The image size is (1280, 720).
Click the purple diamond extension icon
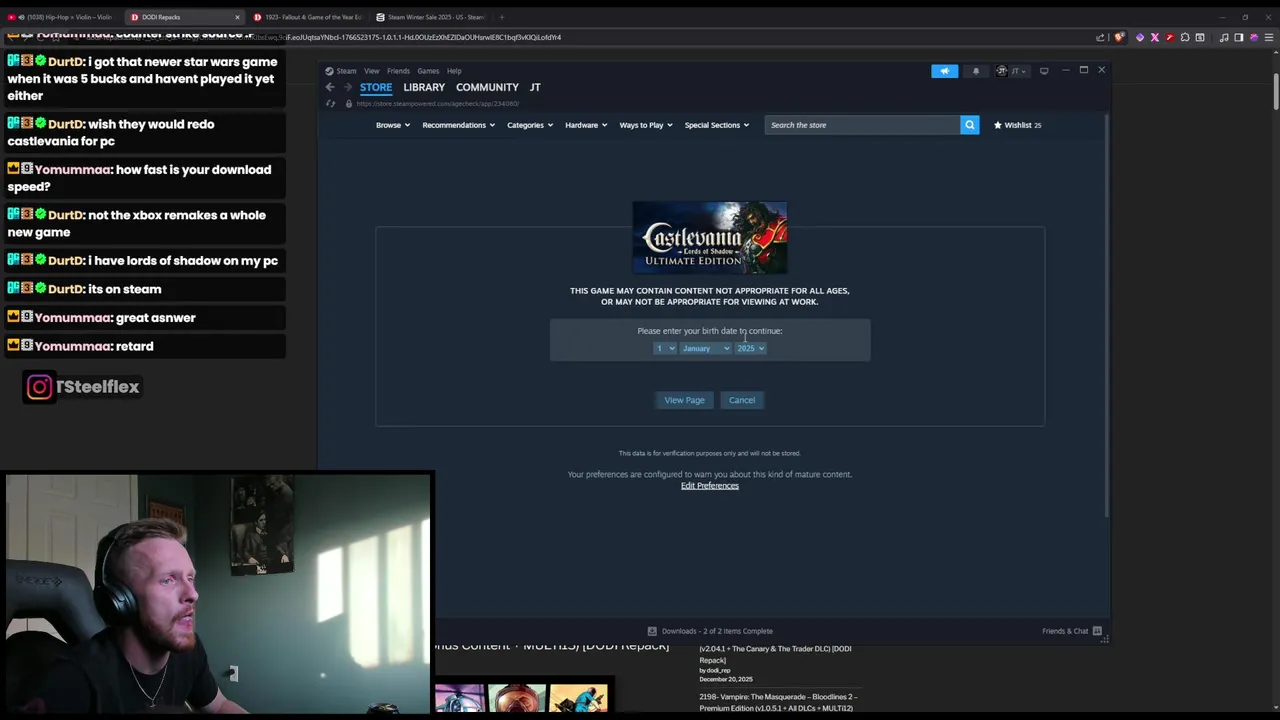1140,38
